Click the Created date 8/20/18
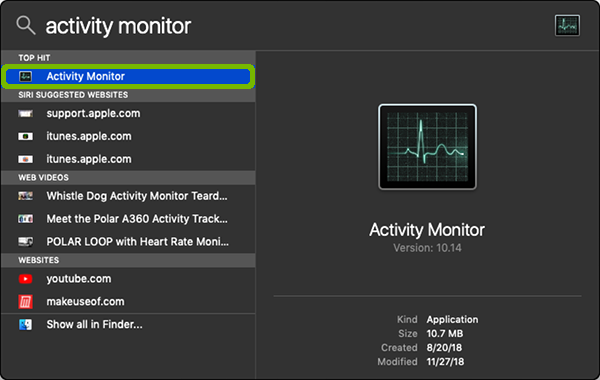 coord(444,348)
